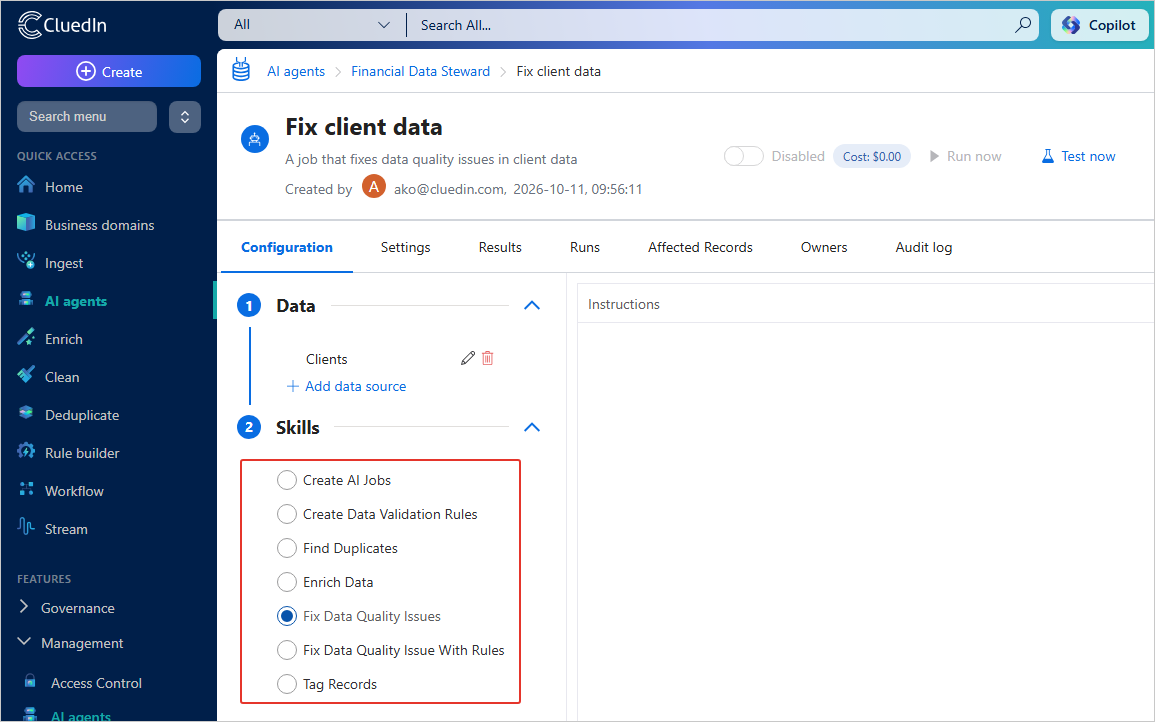This screenshot has height=722, width=1155.
Task: Switch to Results tab
Action: point(499,248)
